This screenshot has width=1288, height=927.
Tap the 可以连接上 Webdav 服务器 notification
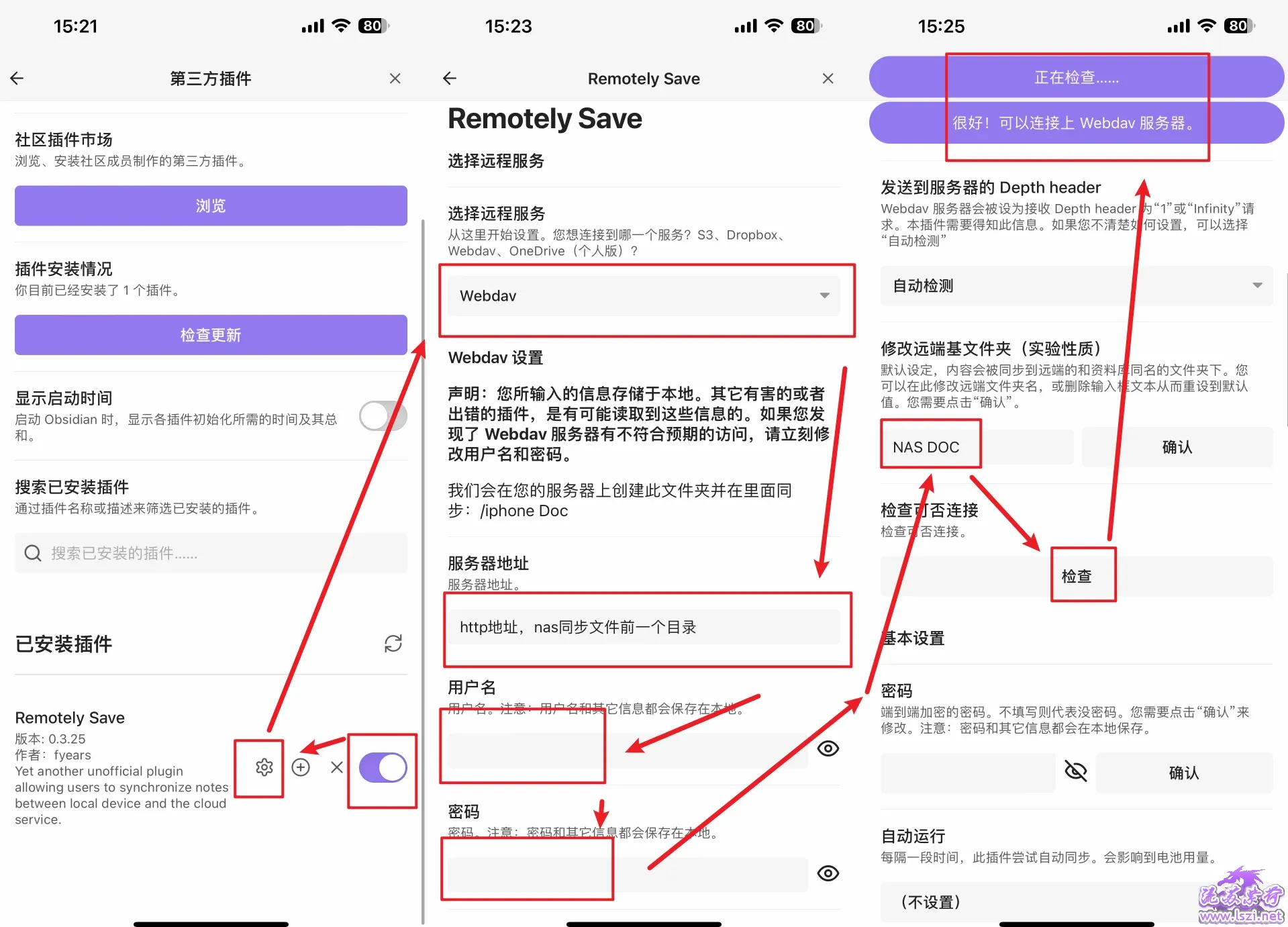click(x=1077, y=123)
